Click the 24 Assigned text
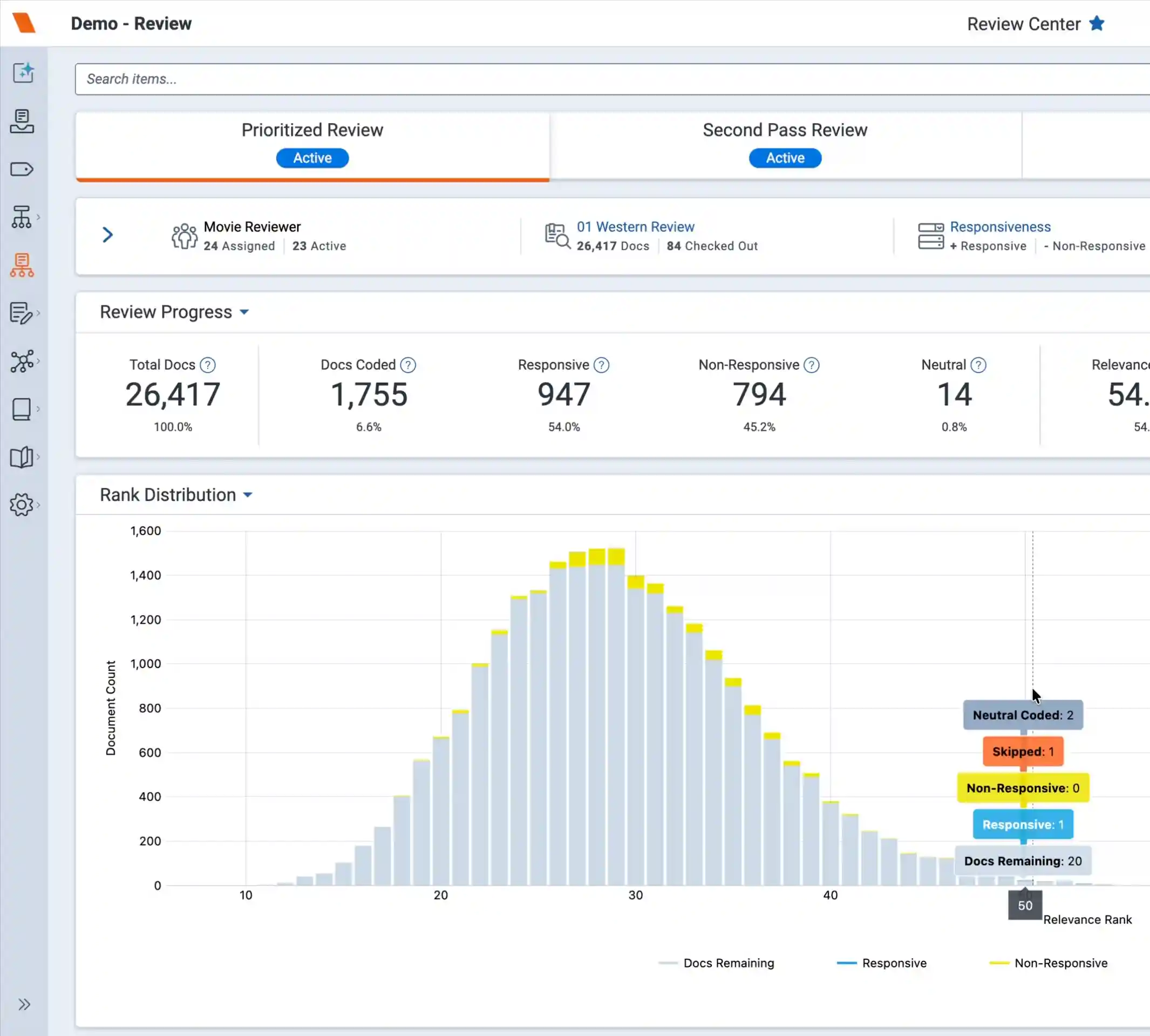 [239, 246]
